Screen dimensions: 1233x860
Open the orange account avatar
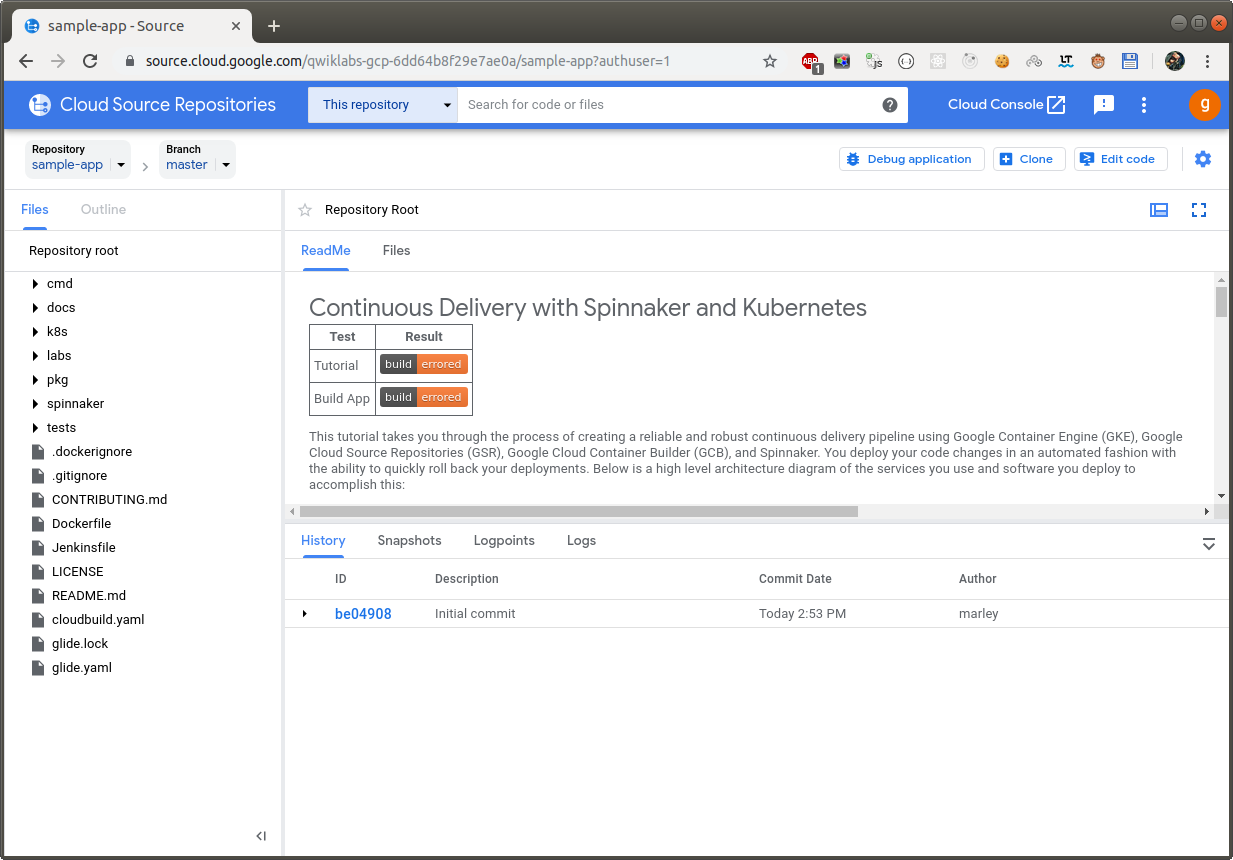(x=1205, y=105)
